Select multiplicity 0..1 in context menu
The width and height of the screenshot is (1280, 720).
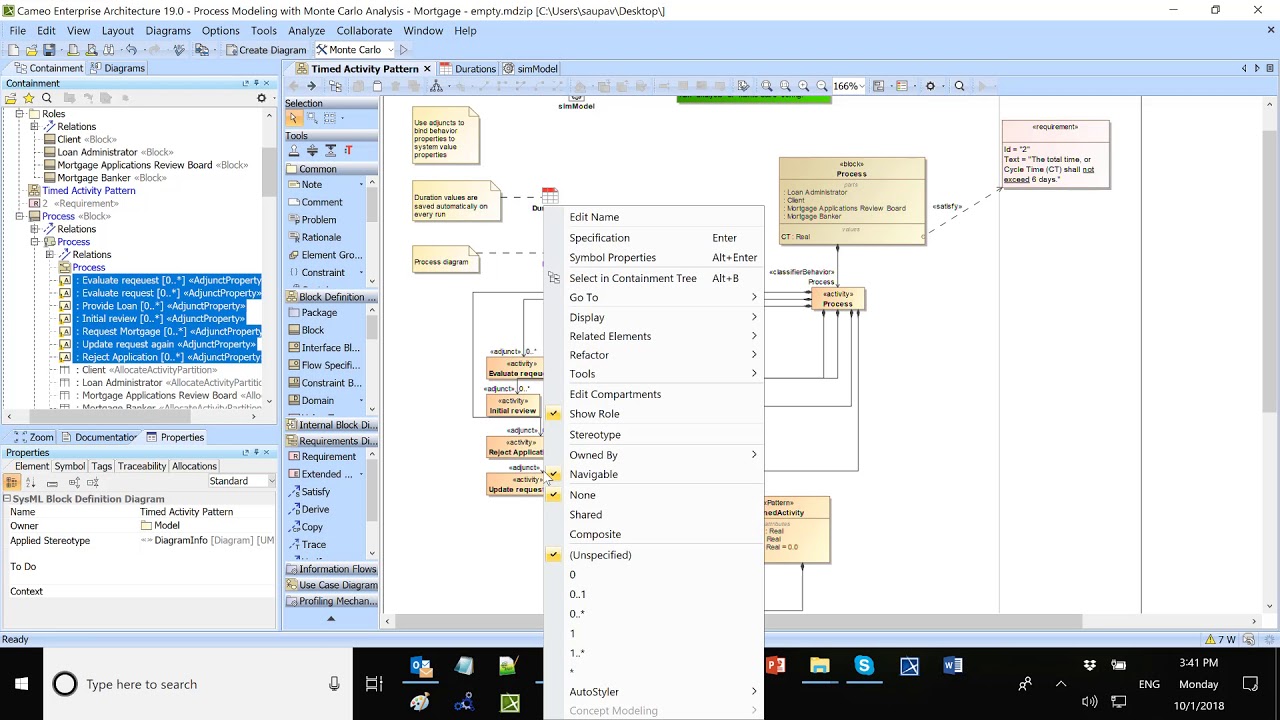(654, 594)
